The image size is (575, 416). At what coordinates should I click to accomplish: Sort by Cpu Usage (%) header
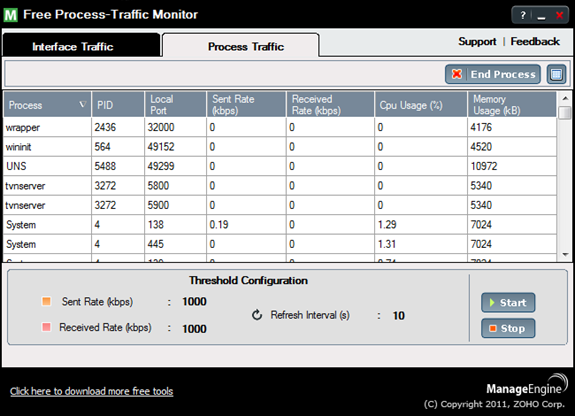point(421,105)
